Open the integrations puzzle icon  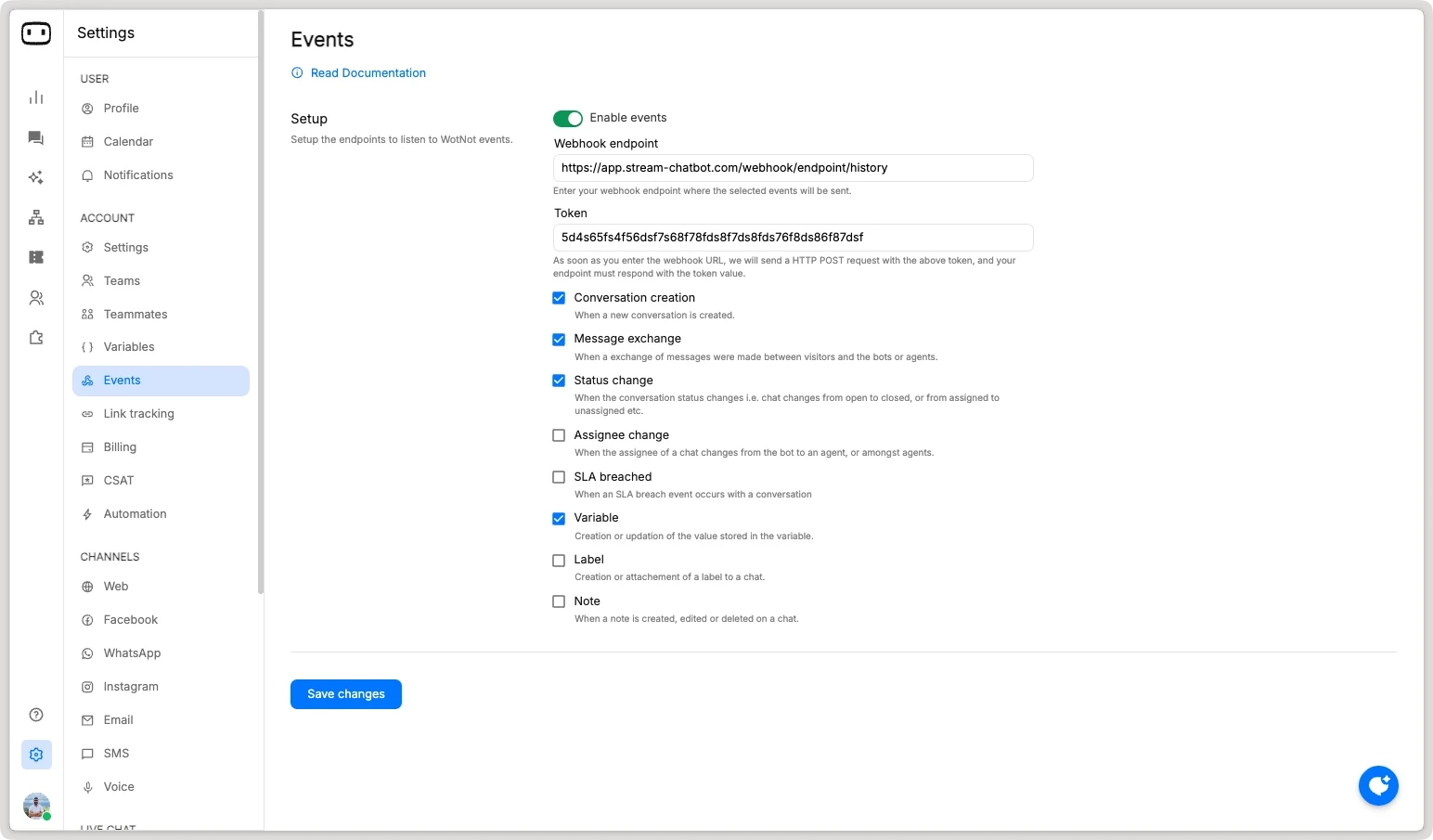35,337
